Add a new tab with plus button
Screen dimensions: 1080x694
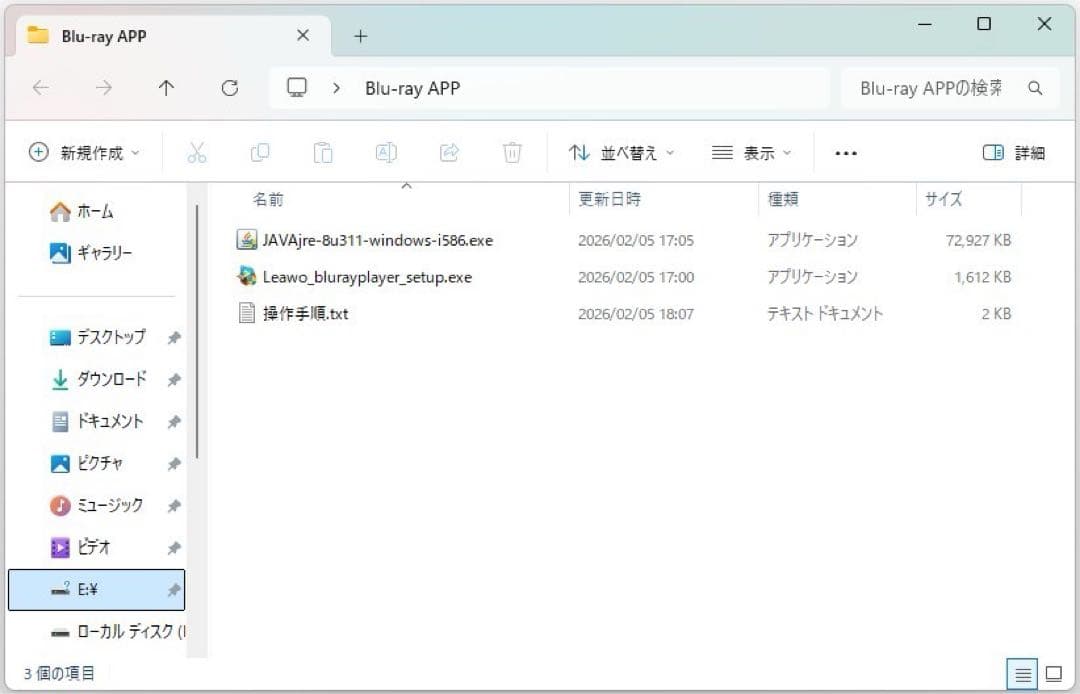point(361,36)
